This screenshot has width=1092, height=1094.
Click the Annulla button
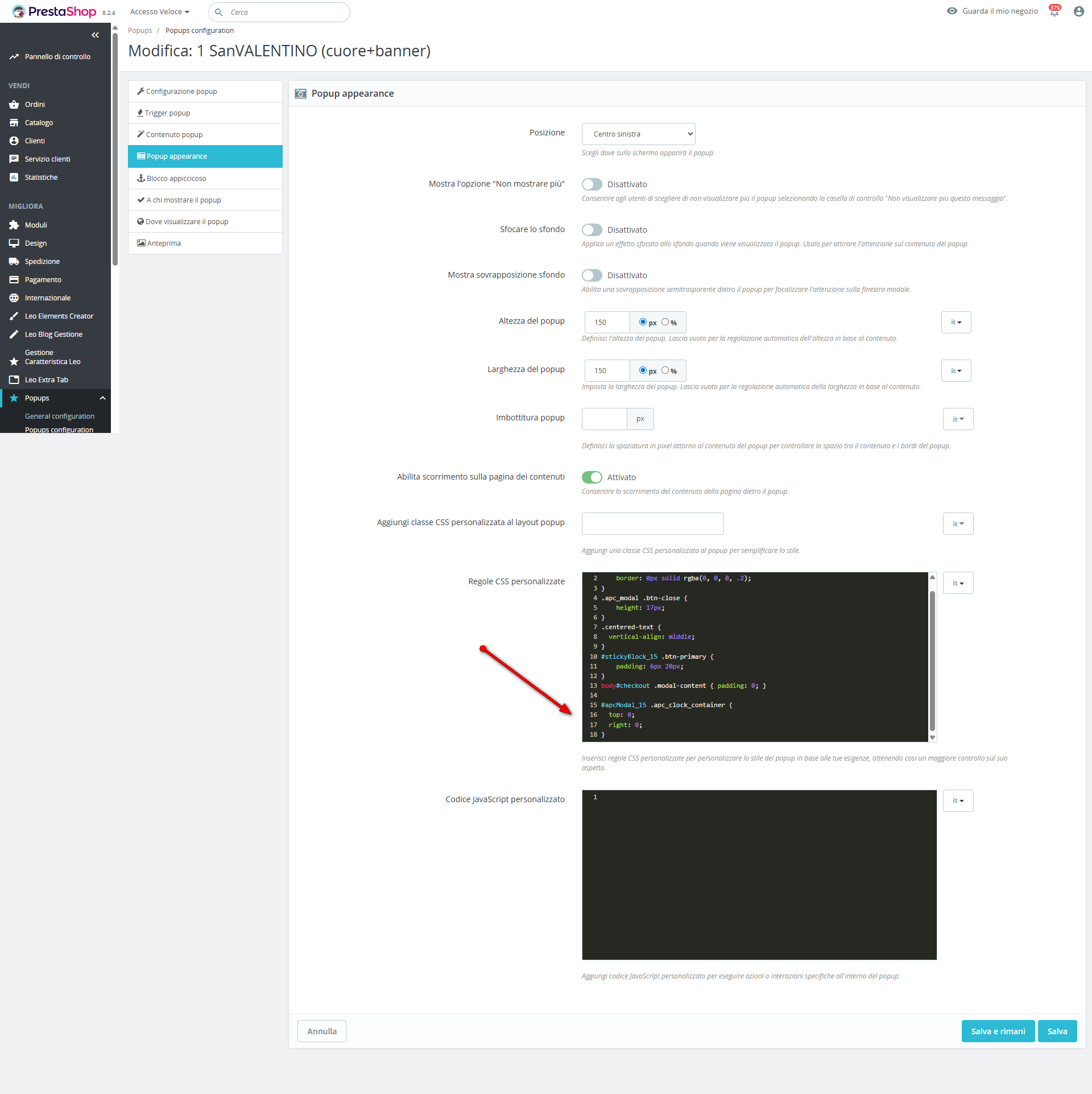click(322, 1031)
